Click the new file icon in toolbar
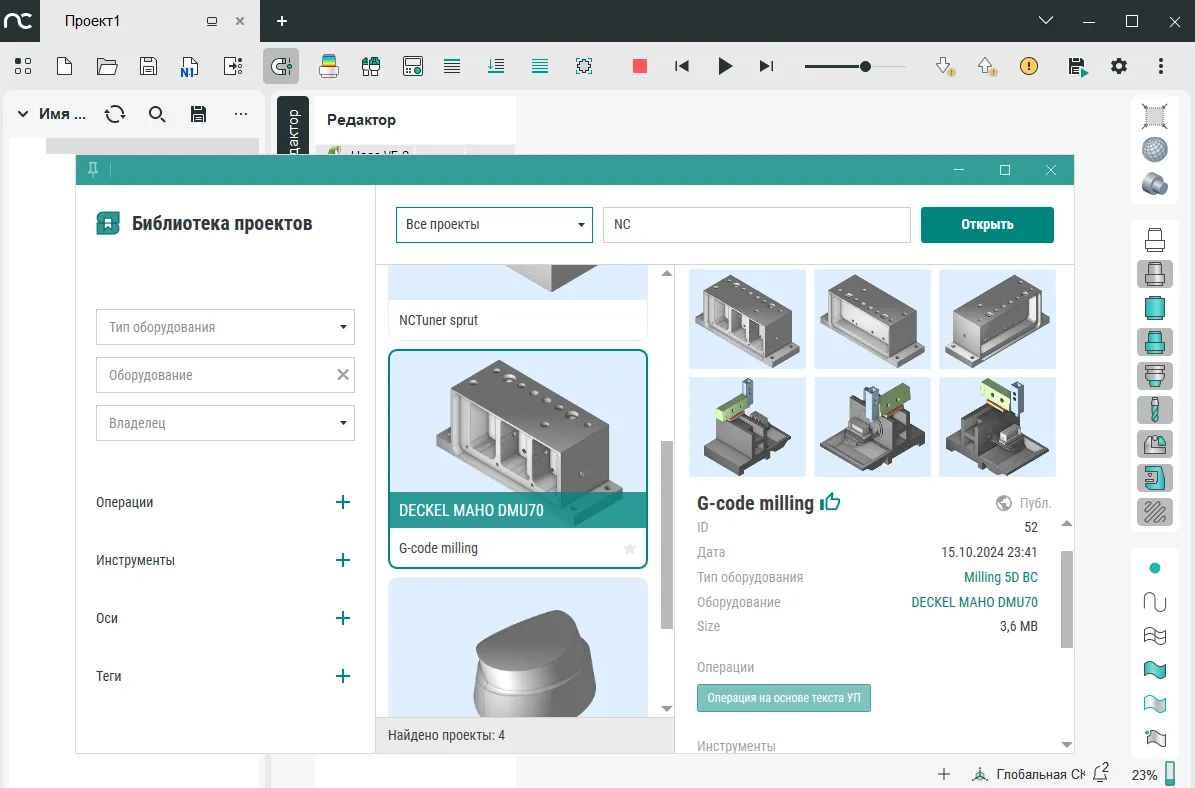1195x788 pixels. 64,66
